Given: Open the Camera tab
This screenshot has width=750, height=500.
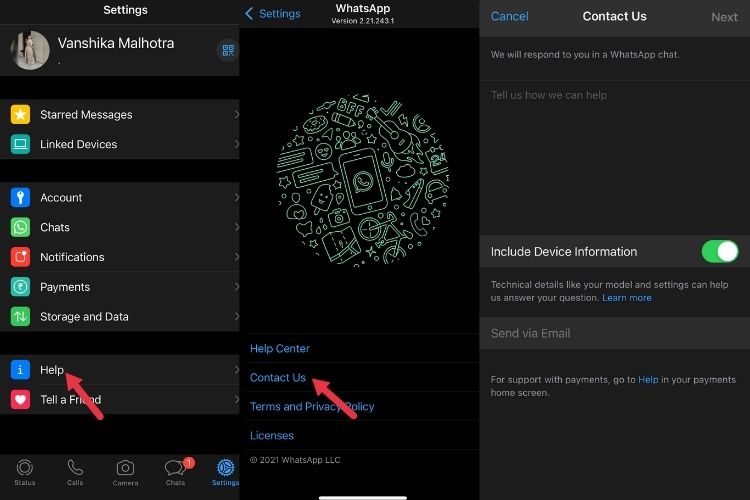Looking at the screenshot, I should tap(125, 473).
